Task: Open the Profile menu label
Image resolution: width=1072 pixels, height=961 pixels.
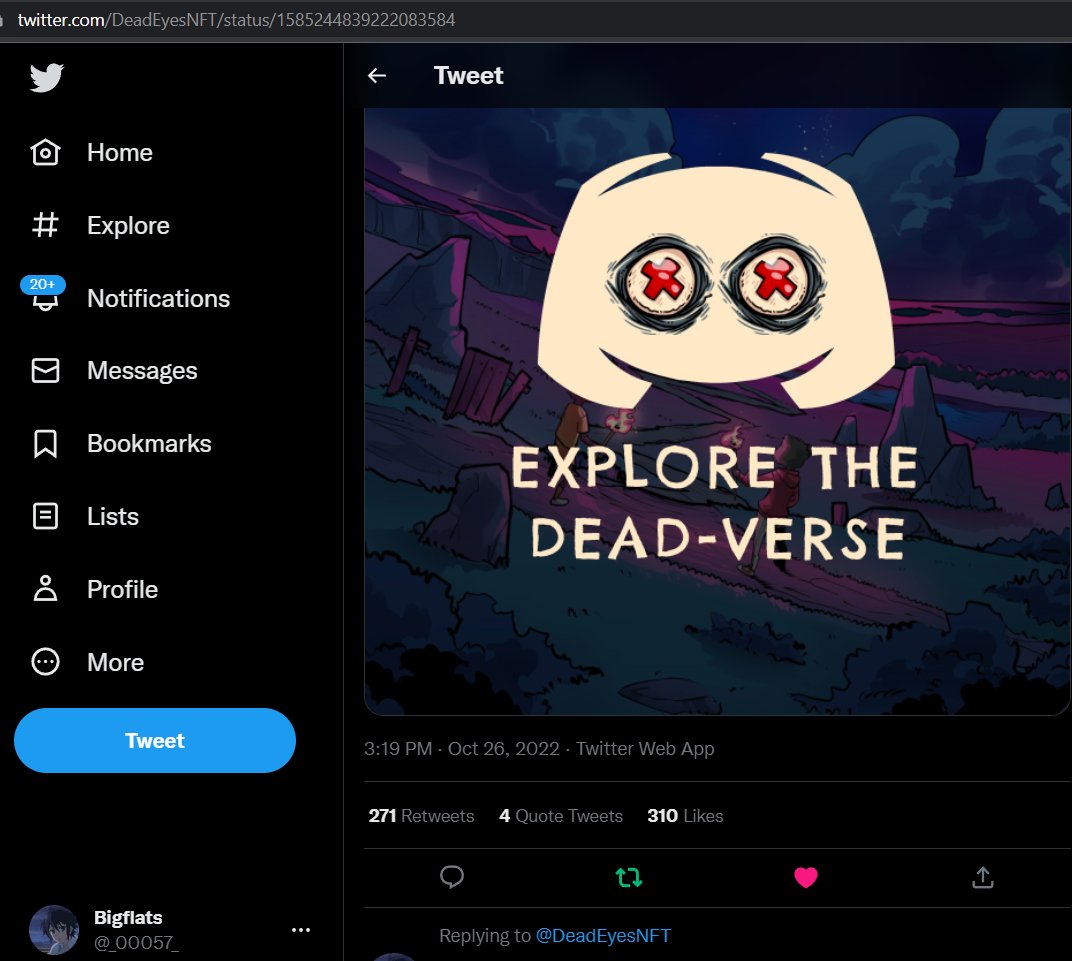Action: coord(122,589)
